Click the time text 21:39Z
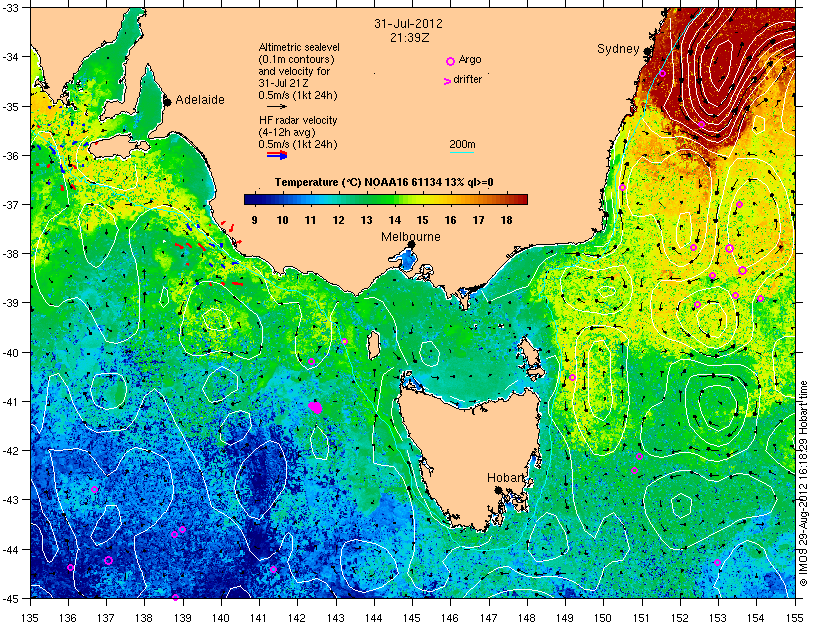Screen dimensions: 816x624 (x=409, y=38)
